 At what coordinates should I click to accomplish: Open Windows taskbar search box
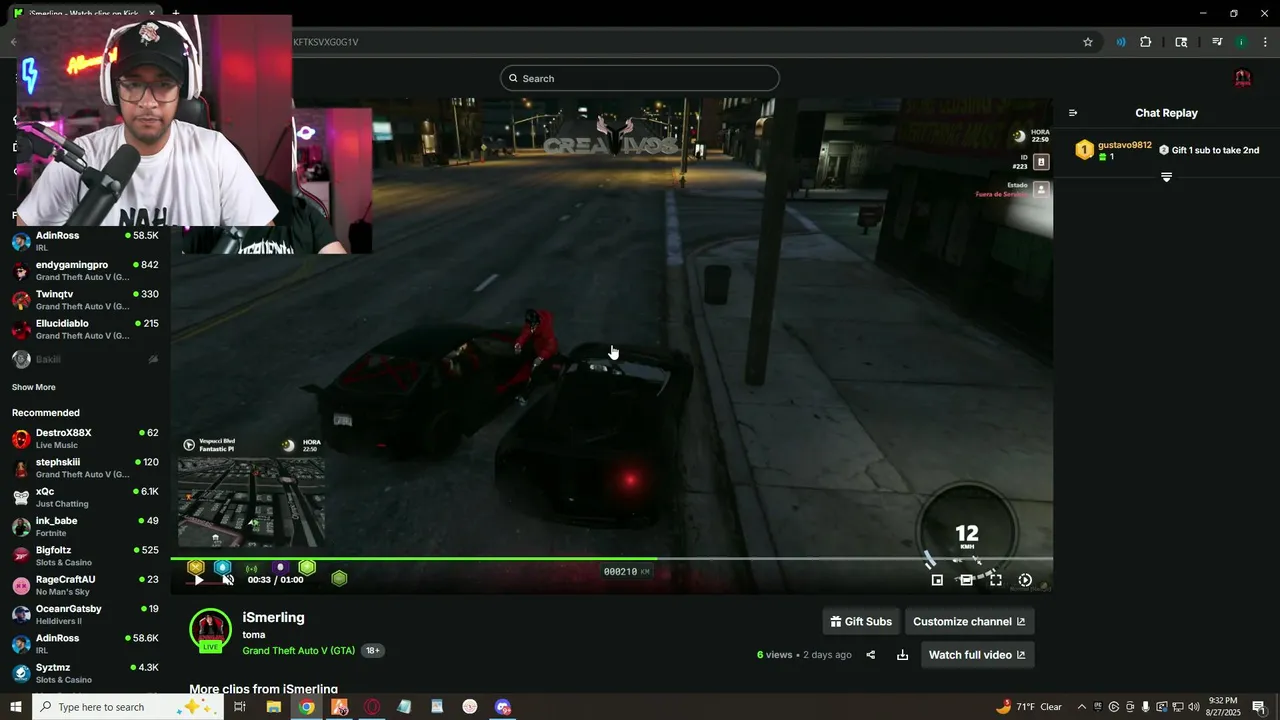coord(128,707)
